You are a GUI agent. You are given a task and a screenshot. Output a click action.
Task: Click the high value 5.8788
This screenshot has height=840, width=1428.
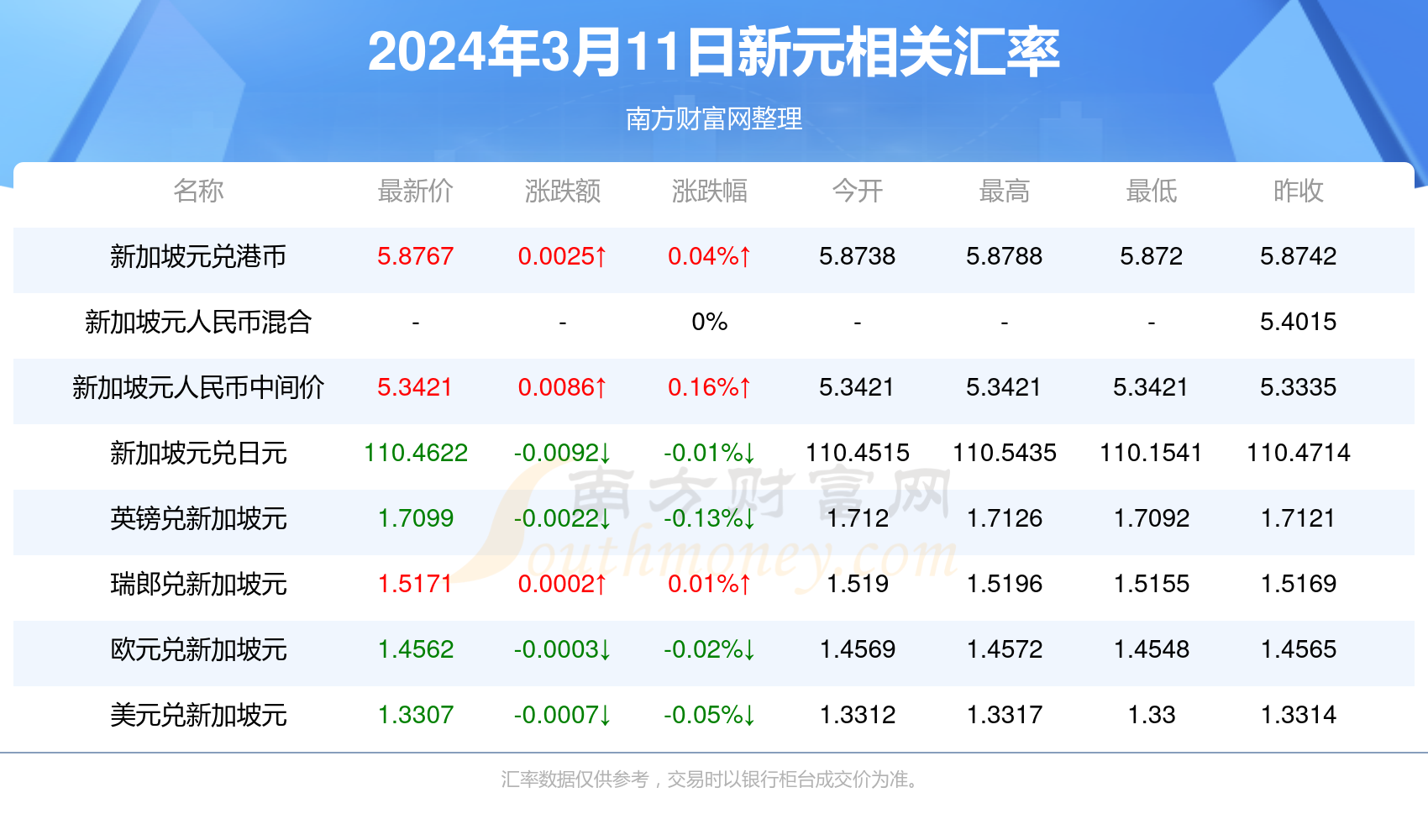(1005, 256)
